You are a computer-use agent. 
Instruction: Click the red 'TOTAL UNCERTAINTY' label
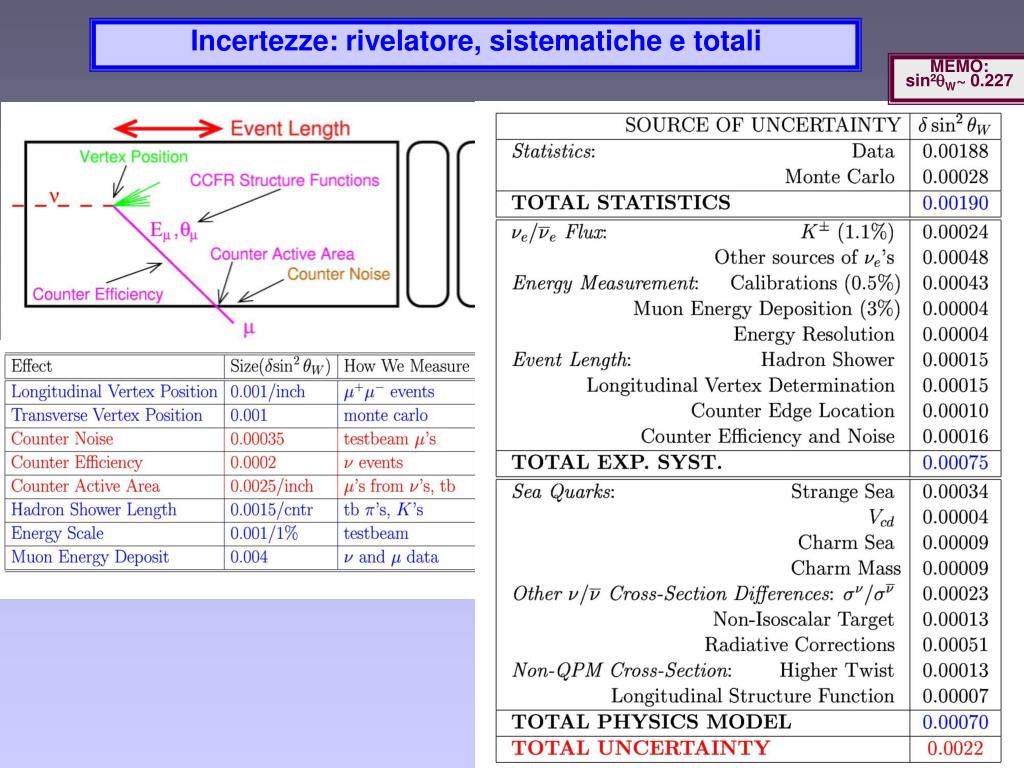[641, 748]
